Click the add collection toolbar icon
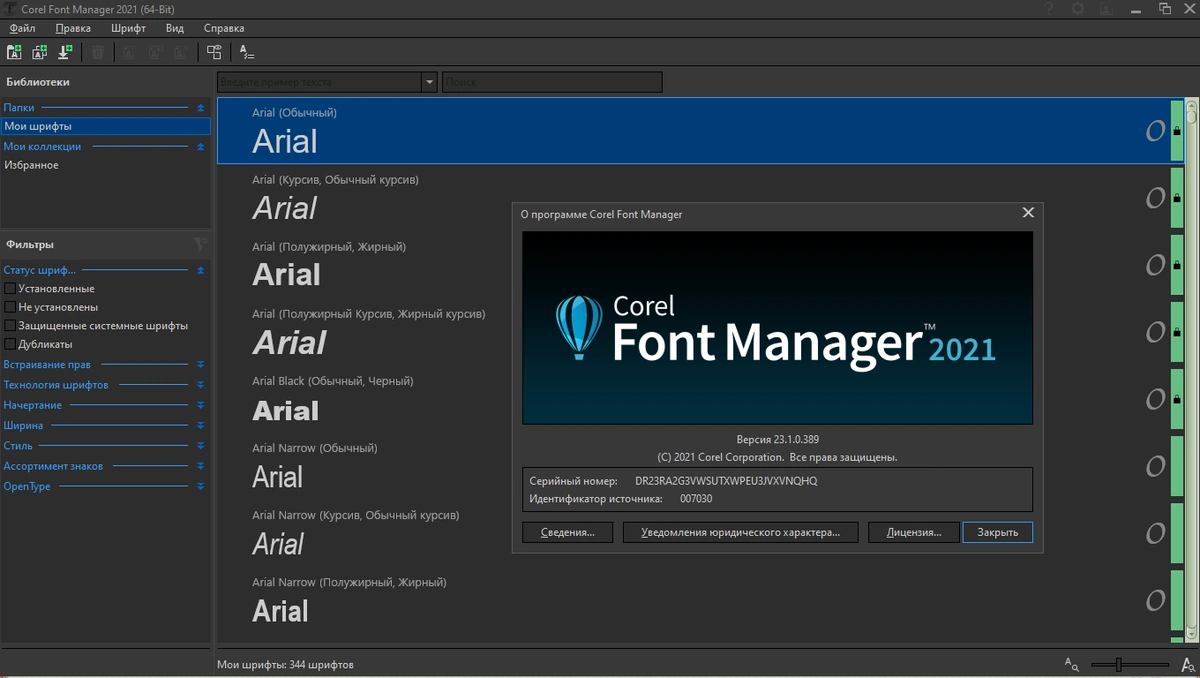The image size is (1200, 678). (40, 52)
